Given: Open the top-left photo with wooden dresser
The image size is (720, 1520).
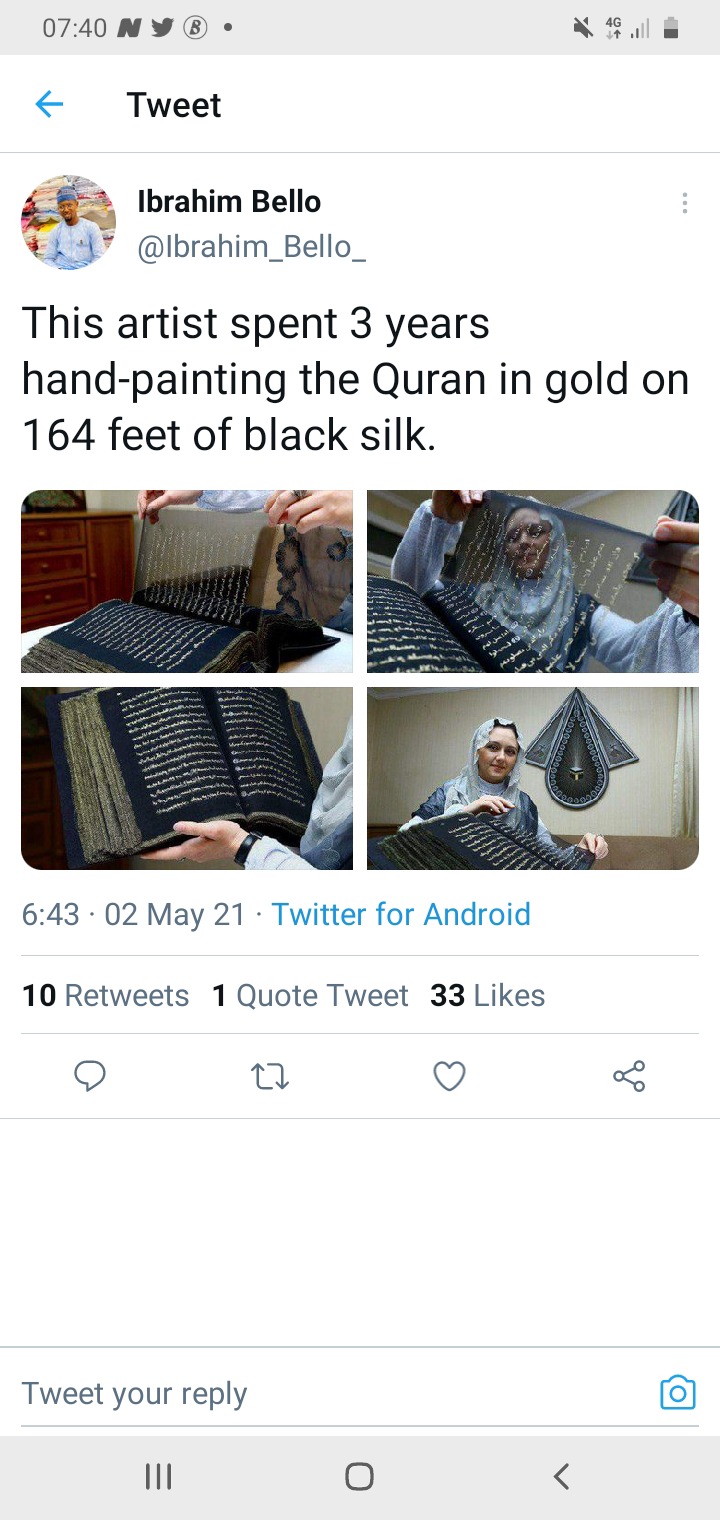Looking at the screenshot, I should click(187, 581).
